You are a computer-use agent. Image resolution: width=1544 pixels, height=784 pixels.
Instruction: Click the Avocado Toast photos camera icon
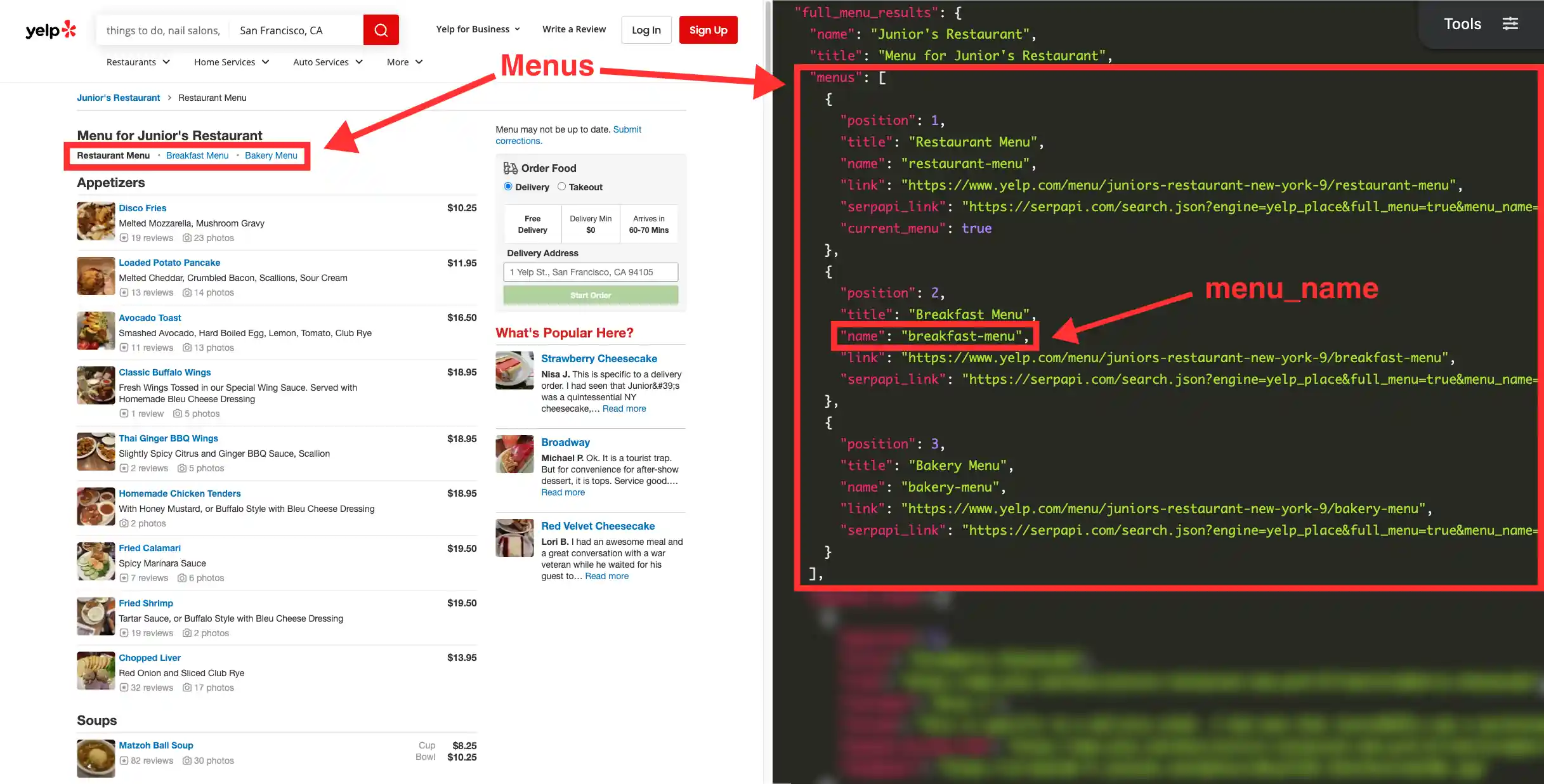click(x=187, y=348)
